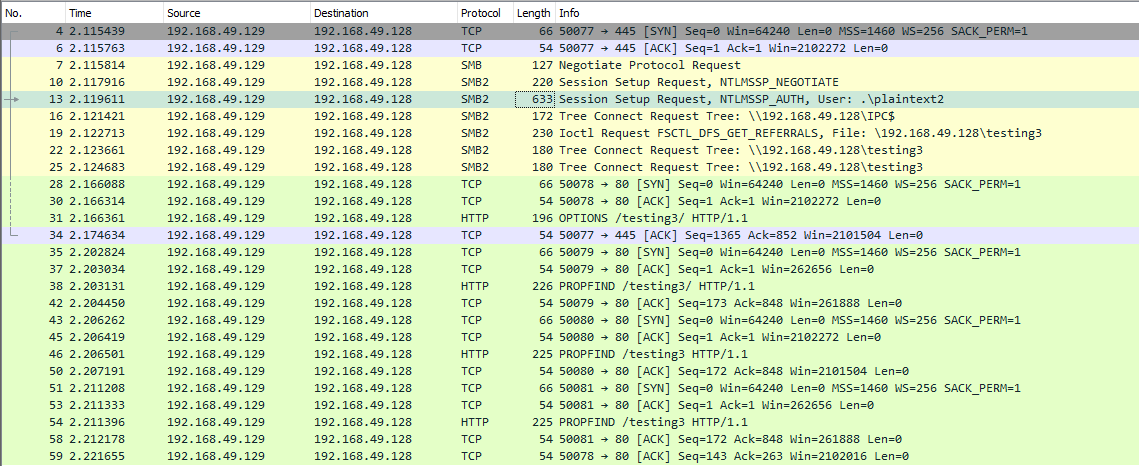
Task: Select packet 35 SYN from port 50079
Action: (x=570, y=252)
